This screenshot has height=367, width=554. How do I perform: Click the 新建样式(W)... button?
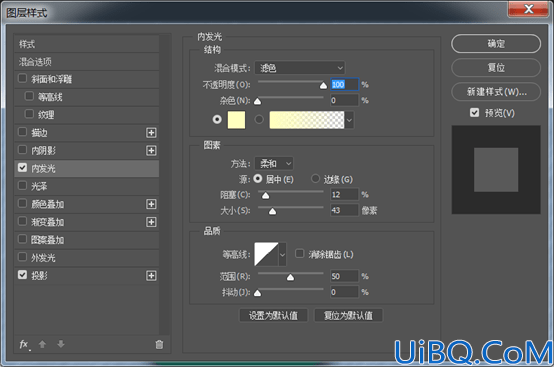496,92
